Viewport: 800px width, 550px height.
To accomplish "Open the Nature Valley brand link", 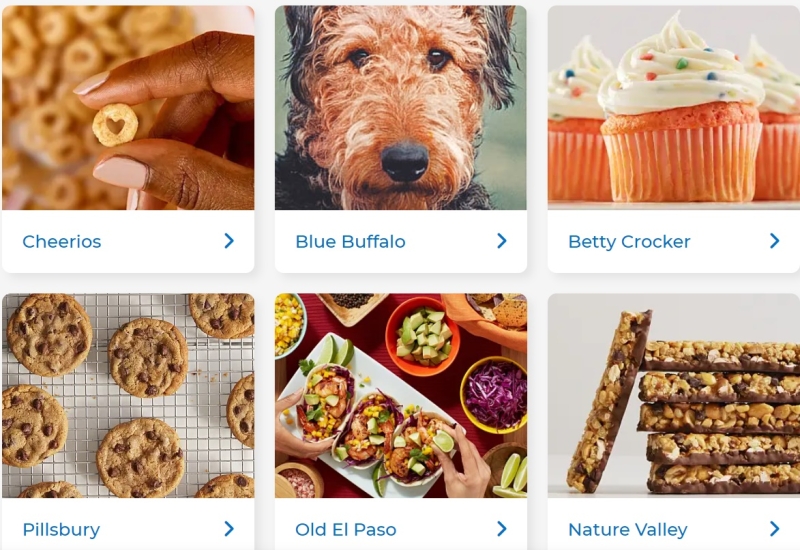I will tap(628, 530).
